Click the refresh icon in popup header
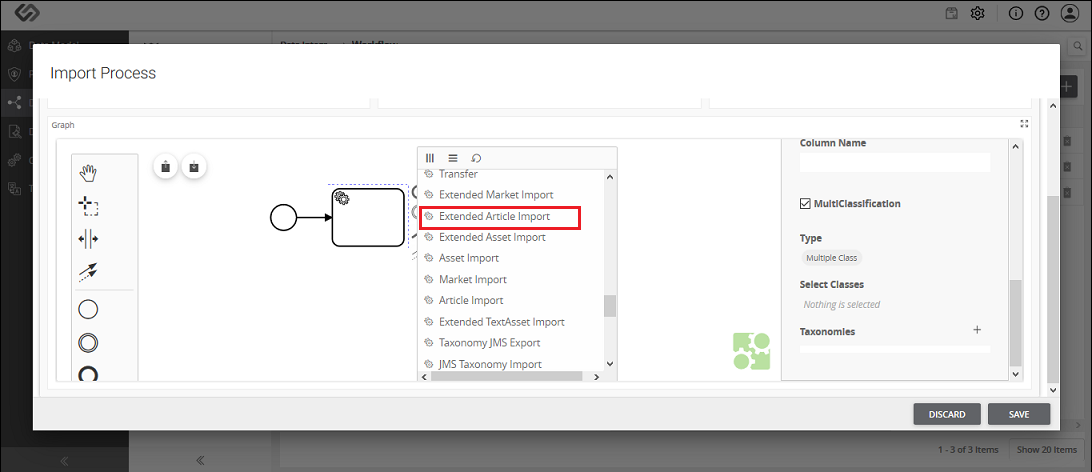The height and width of the screenshot is (472, 1092). [x=476, y=158]
